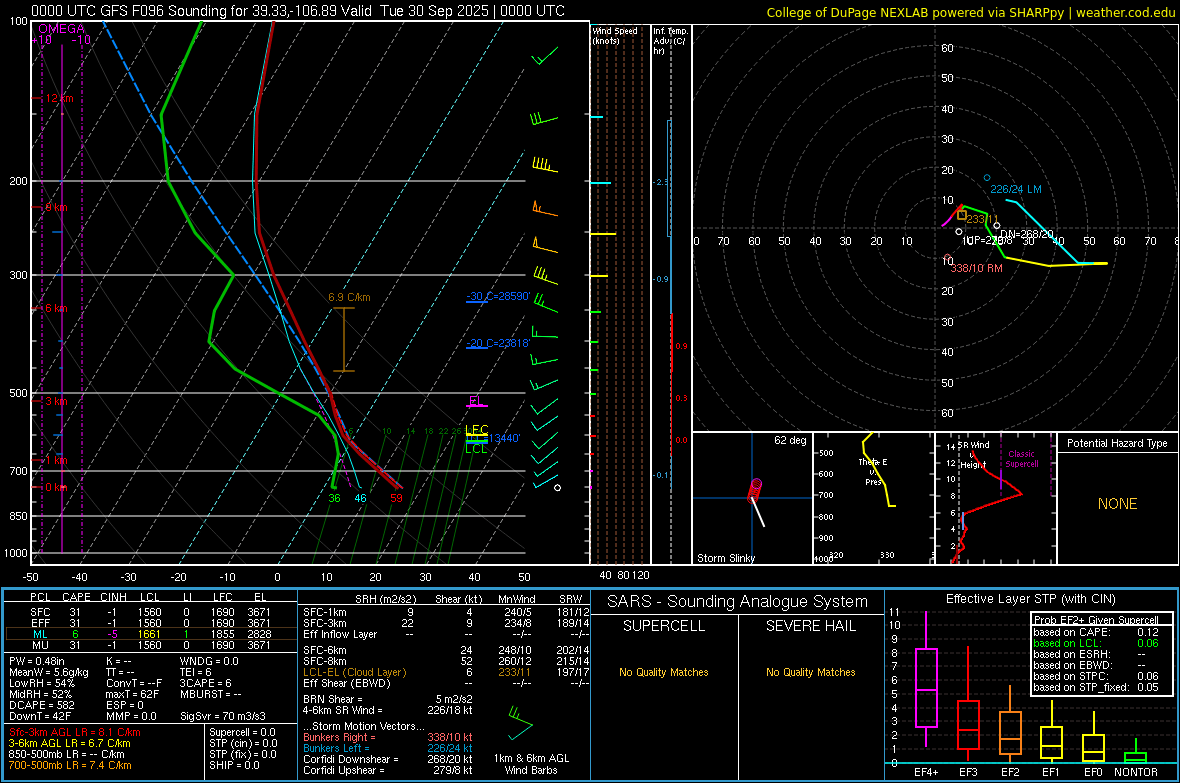Click the 700-500mb LR 7.4 C/km line

(70, 765)
